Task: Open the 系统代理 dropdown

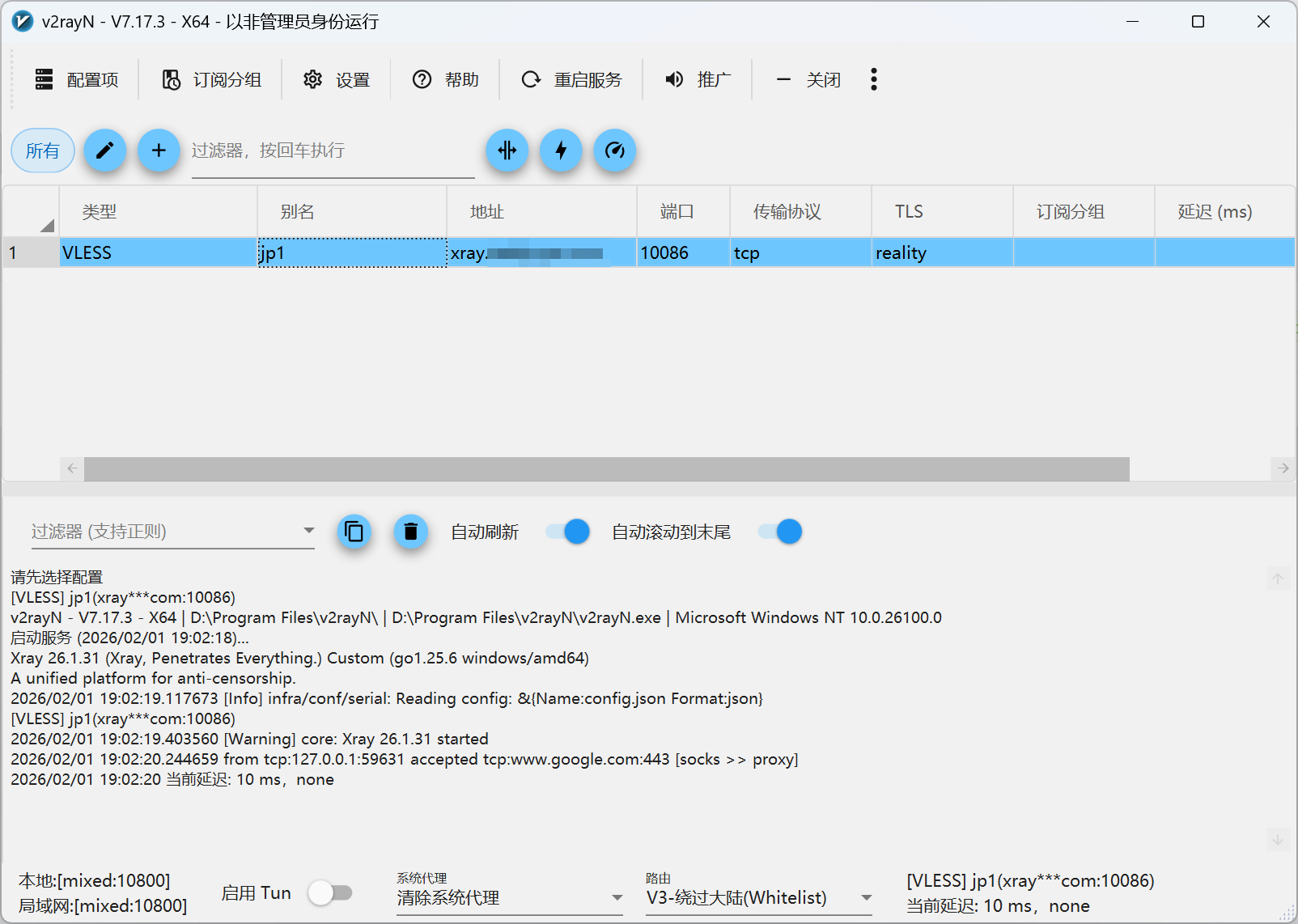Action: click(x=510, y=897)
